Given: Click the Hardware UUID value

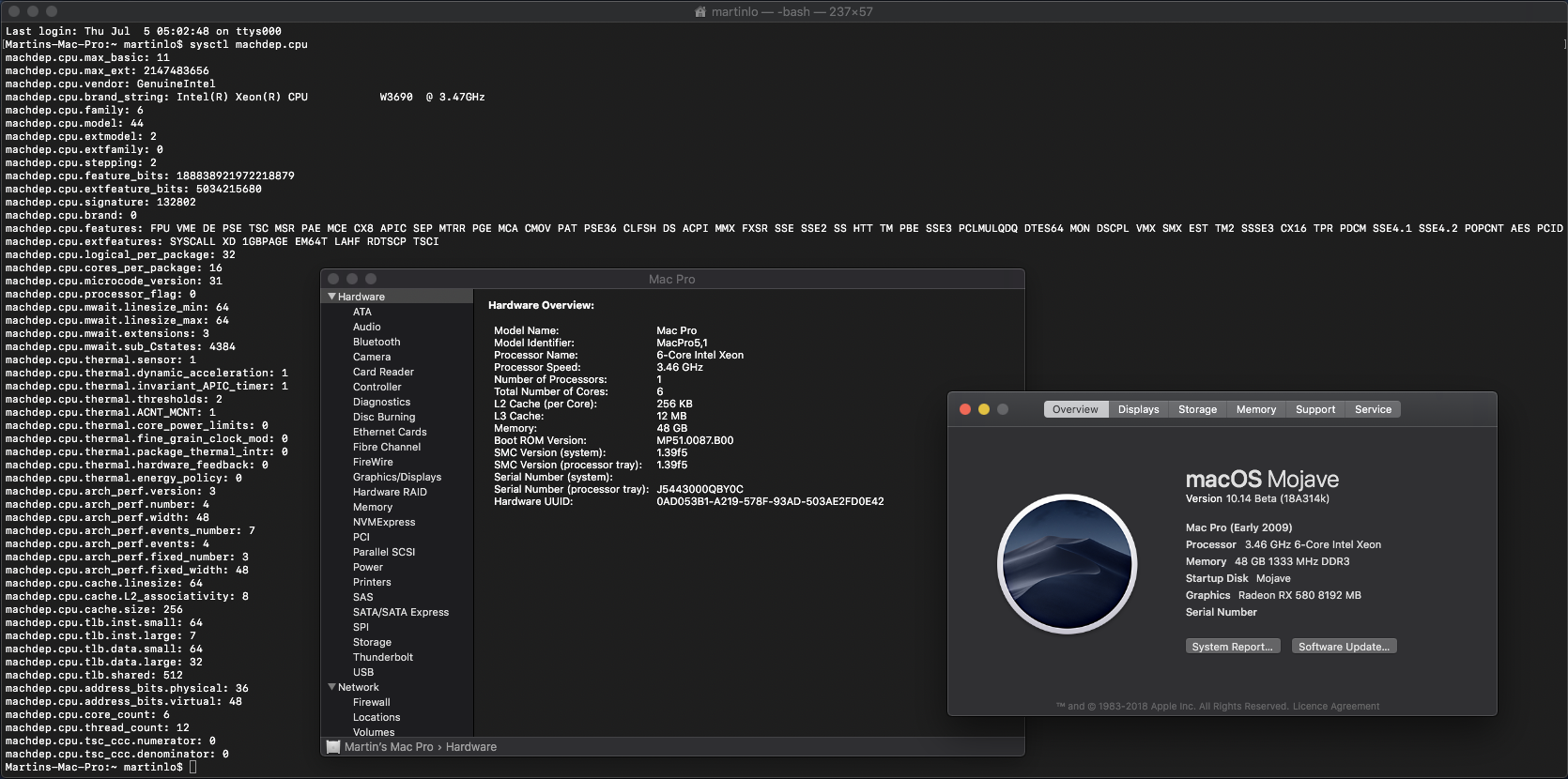Looking at the screenshot, I should point(770,501).
